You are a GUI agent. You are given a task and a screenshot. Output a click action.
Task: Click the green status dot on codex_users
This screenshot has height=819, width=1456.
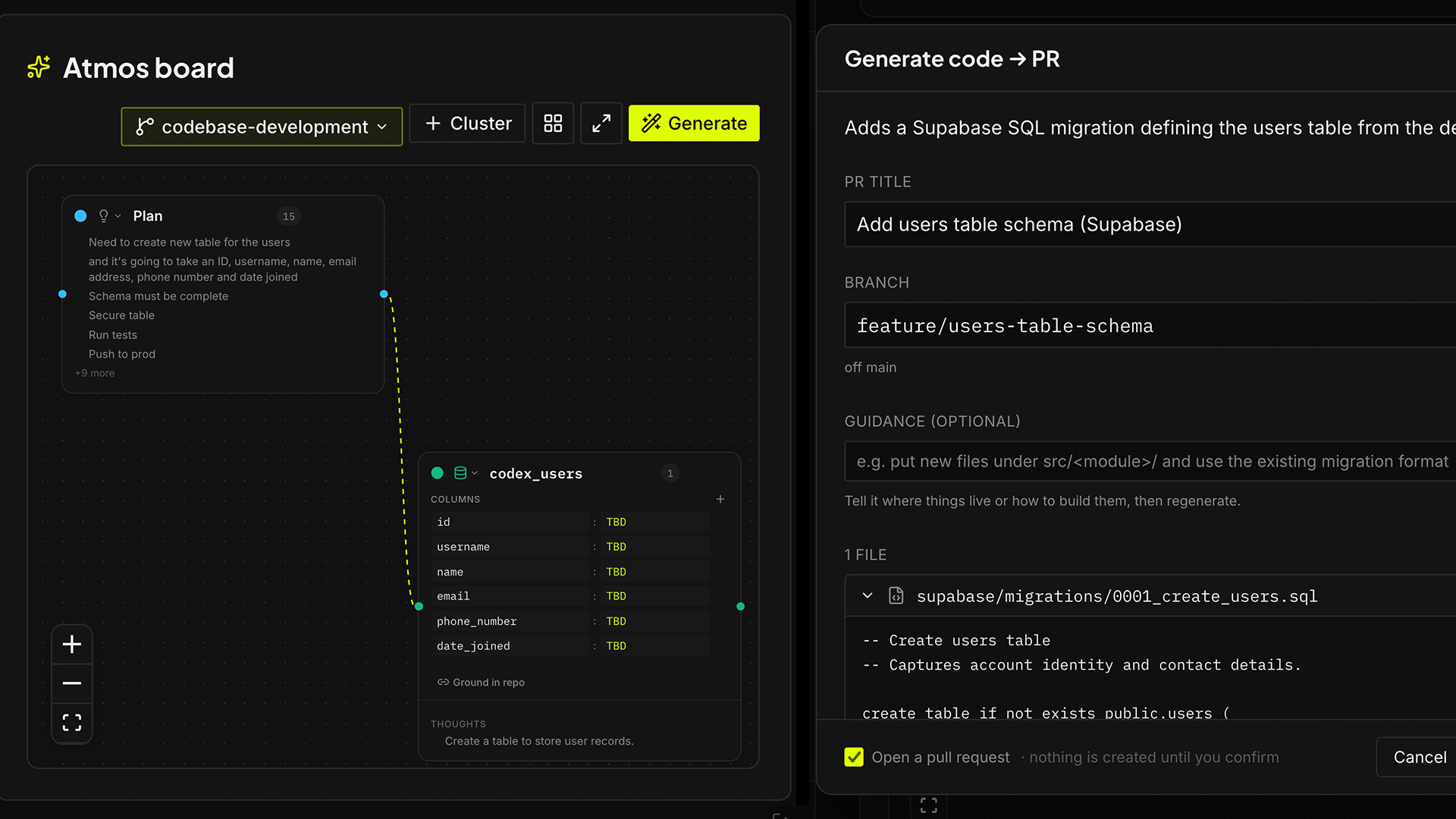(x=438, y=473)
